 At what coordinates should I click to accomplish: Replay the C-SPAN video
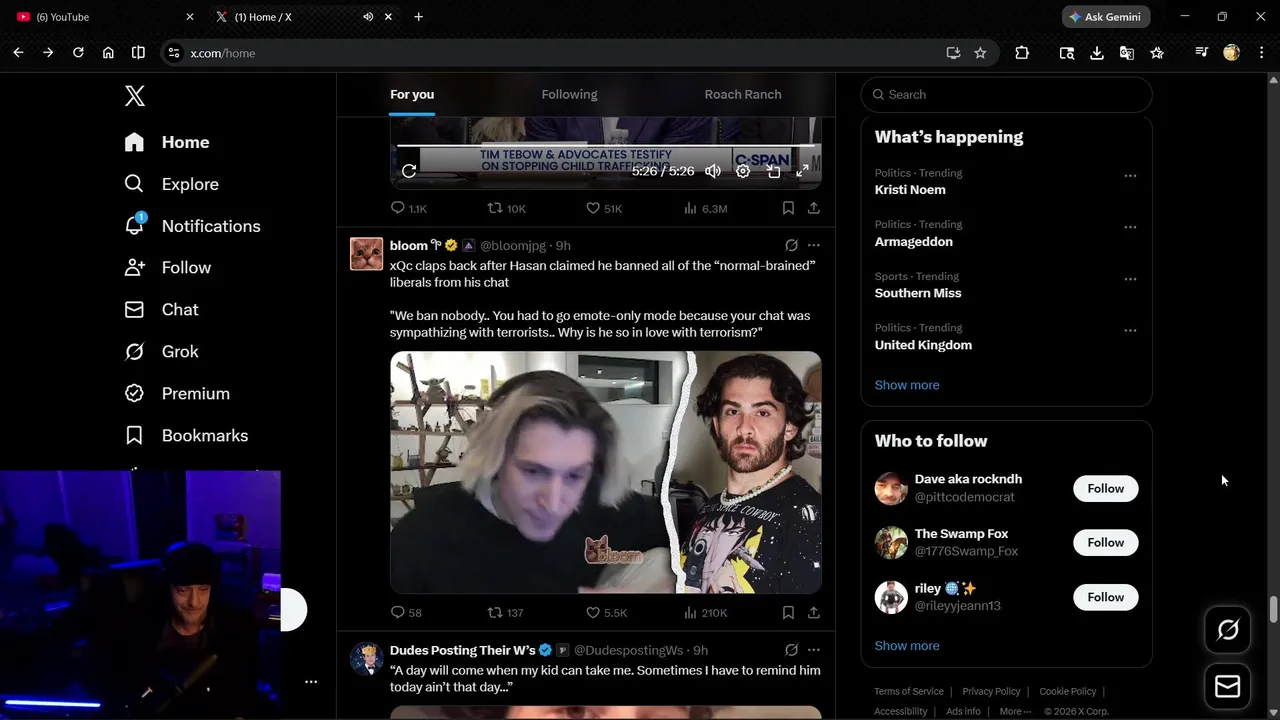(x=409, y=171)
